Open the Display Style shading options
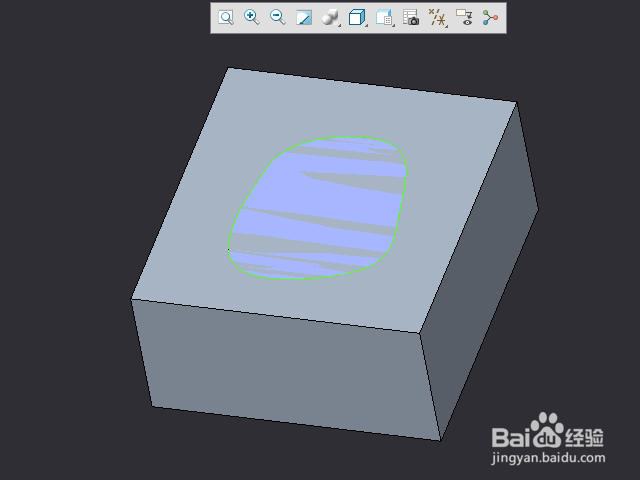The image size is (640, 480). (x=330, y=18)
